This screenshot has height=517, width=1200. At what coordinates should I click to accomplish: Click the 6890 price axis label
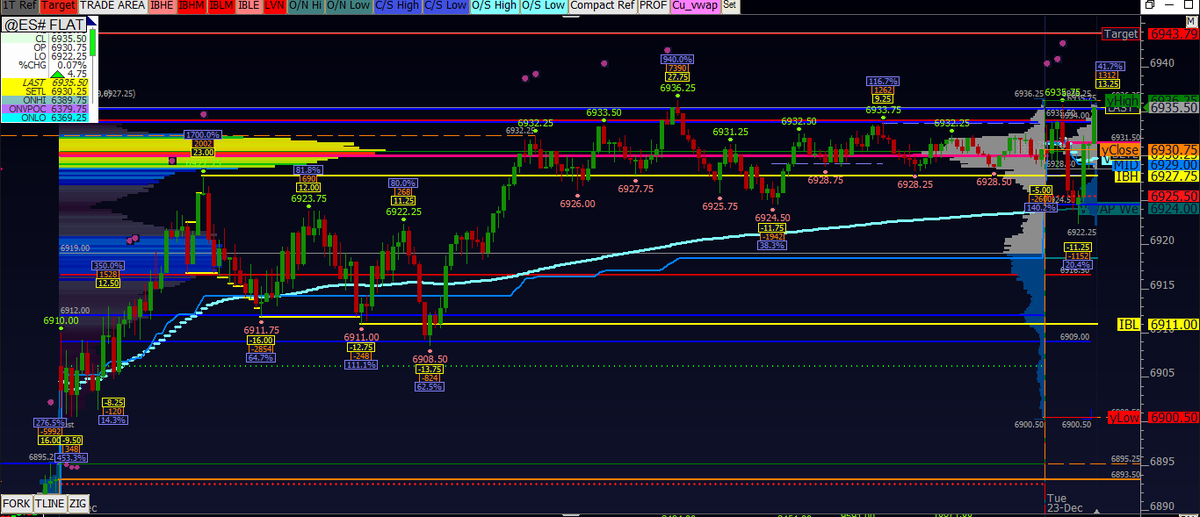click(1163, 506)
